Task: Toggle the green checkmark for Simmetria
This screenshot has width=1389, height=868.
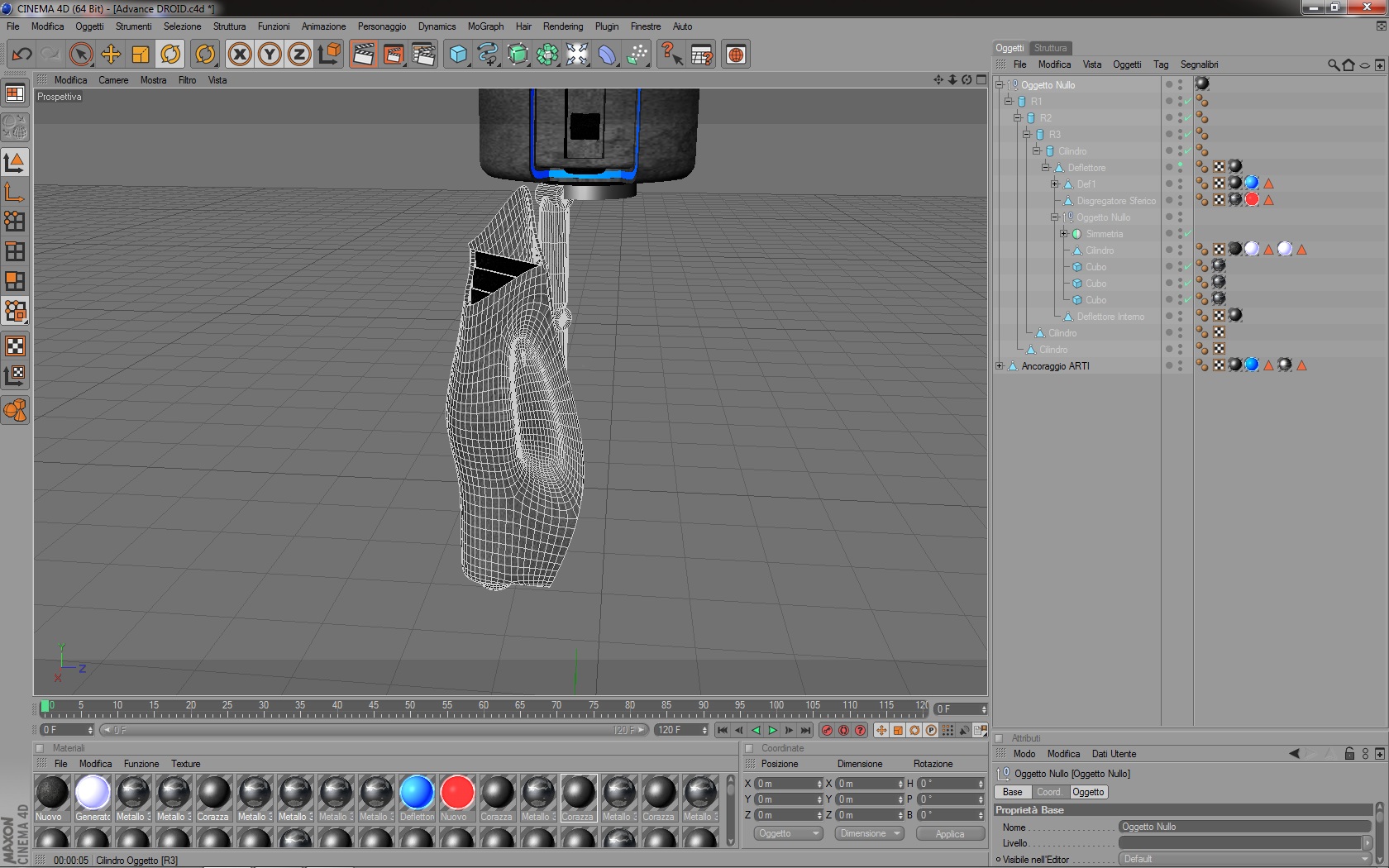Action: (1188, 234)
